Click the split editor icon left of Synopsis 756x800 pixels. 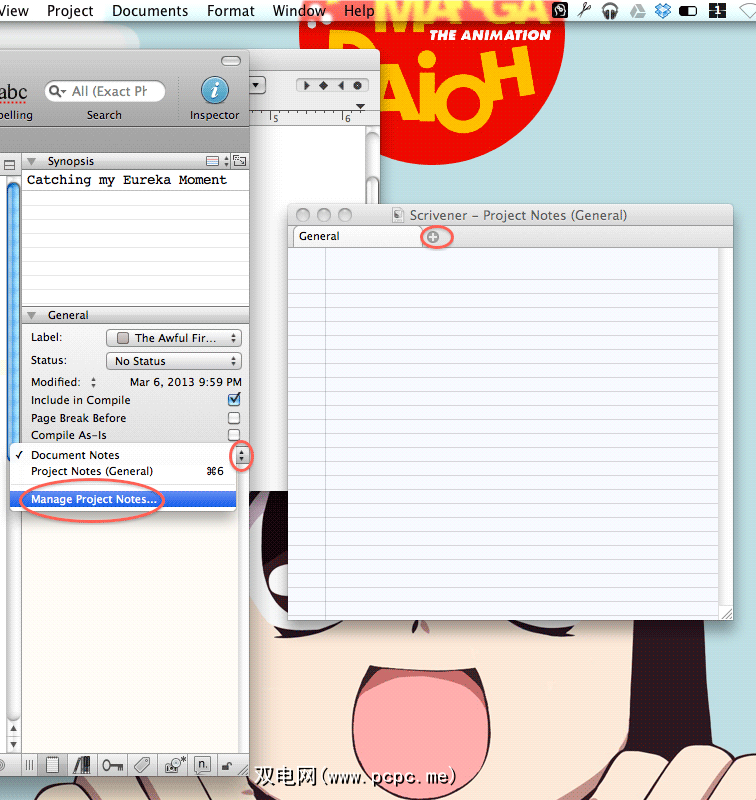tap(9, 165)
